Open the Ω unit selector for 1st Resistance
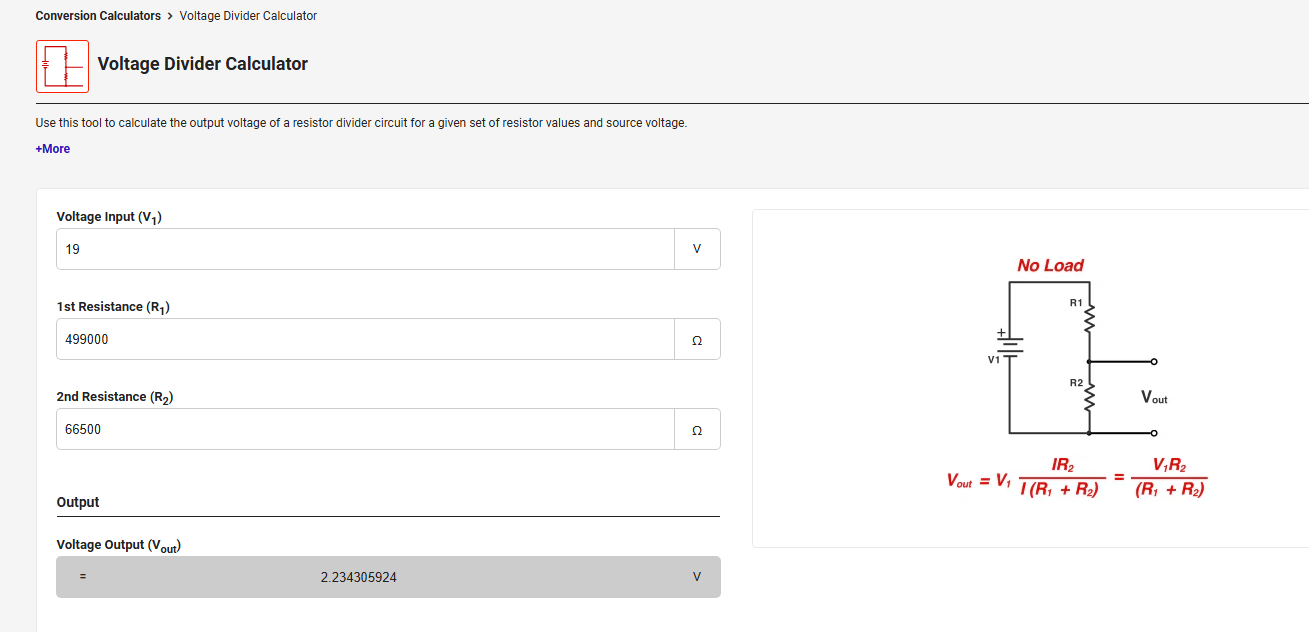1309x632 pixels. [697, 339]
